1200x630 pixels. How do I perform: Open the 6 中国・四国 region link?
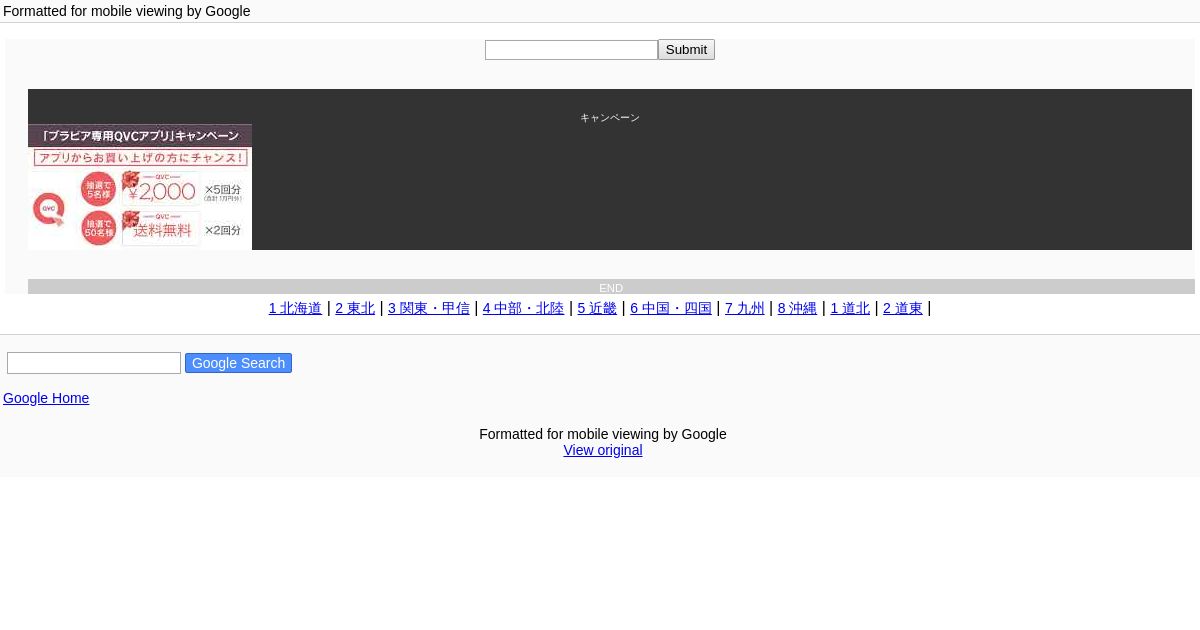(671, 308)
